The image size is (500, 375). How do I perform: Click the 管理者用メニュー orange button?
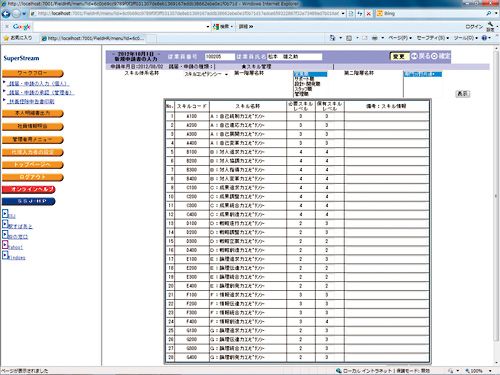[x=32, y=139]
